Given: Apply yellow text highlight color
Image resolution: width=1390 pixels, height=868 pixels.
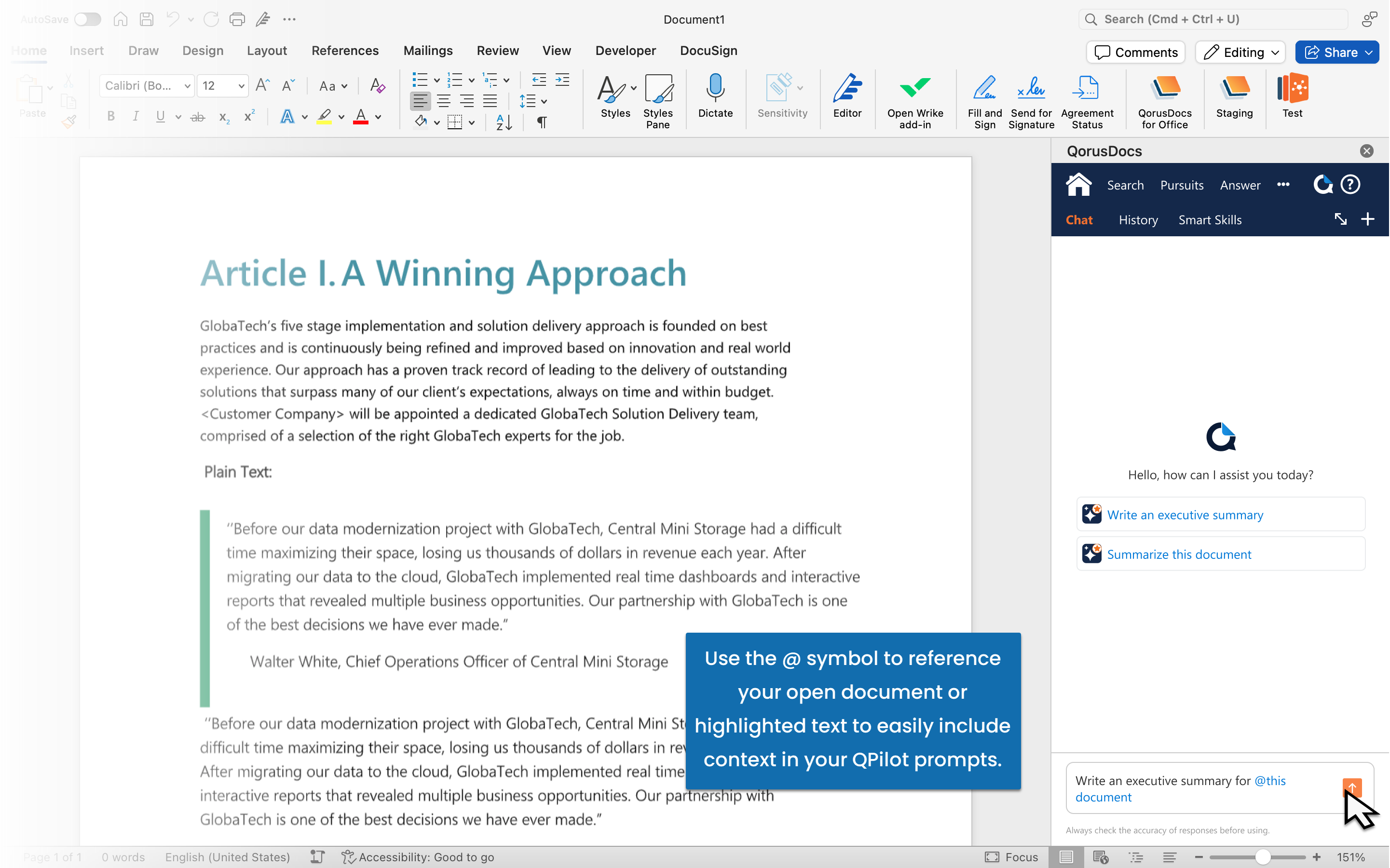Looking at the screenshot, I should (x=325, y=117).
